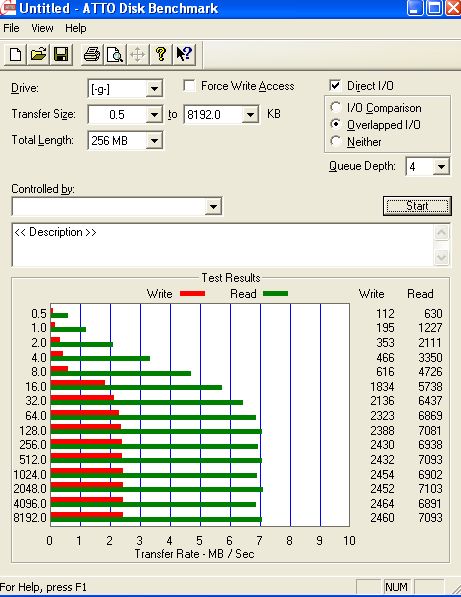Click the 64.0 transfer size row label
The width and height of the screenshot is (461, 597).
[x=36, y=416]
